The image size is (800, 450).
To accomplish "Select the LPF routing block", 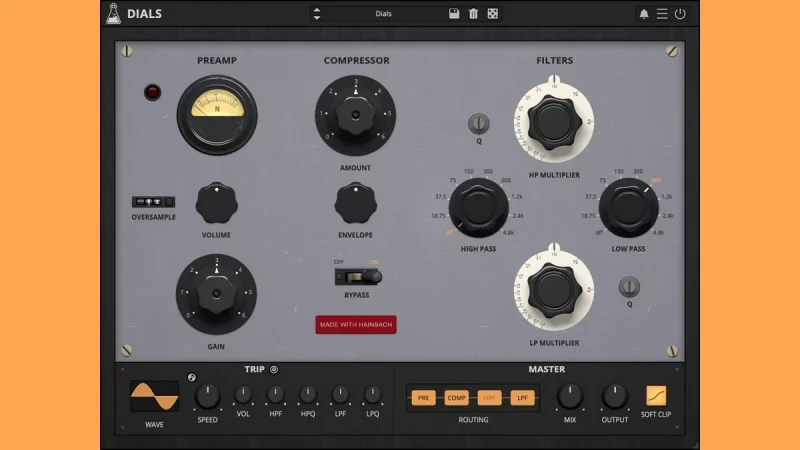I will pyautogui.click(x=522, y=398).
